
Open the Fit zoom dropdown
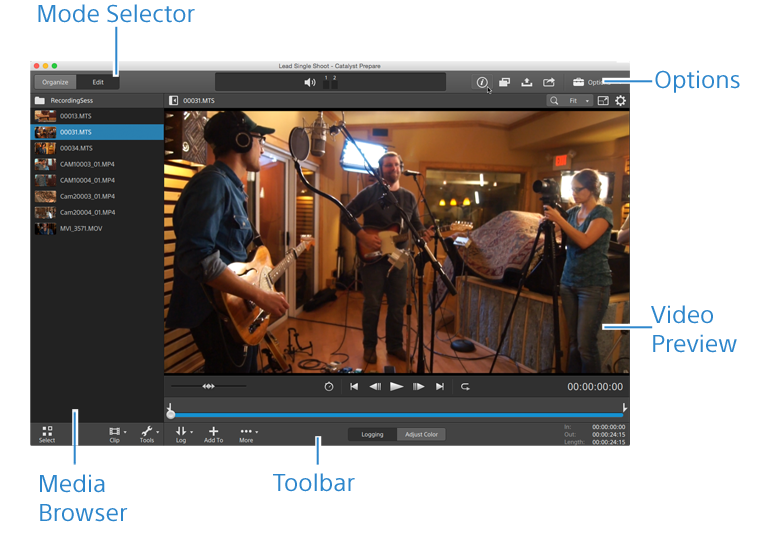click(578, 101)
